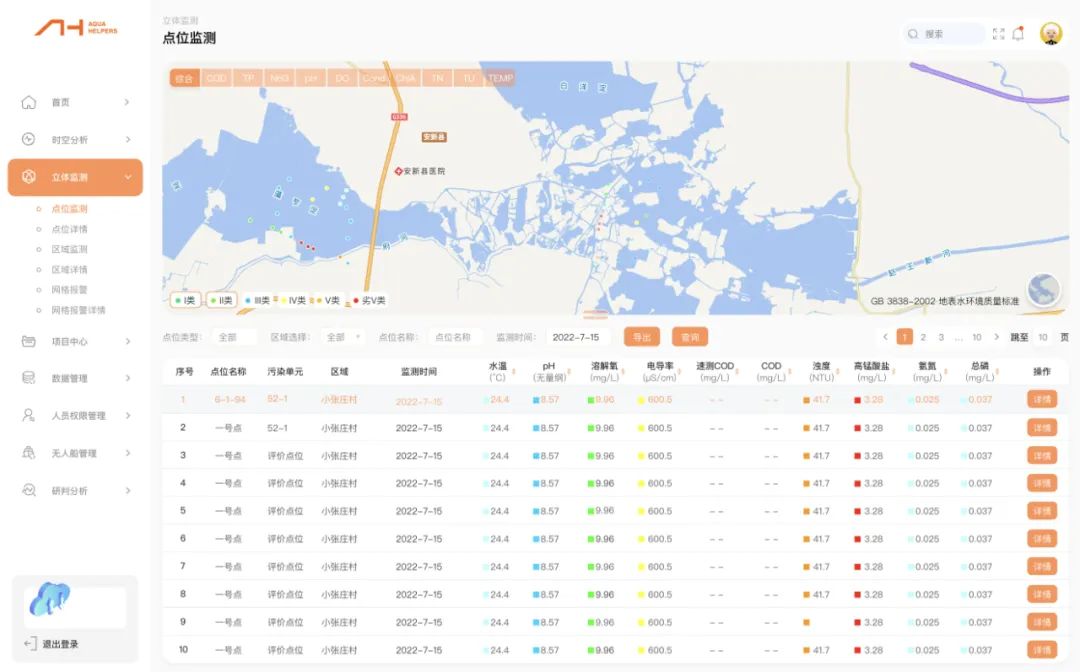Screen dimensions: 1080x672
Task: Click the 无人船管理 boat icon
Action: (29, 453)
